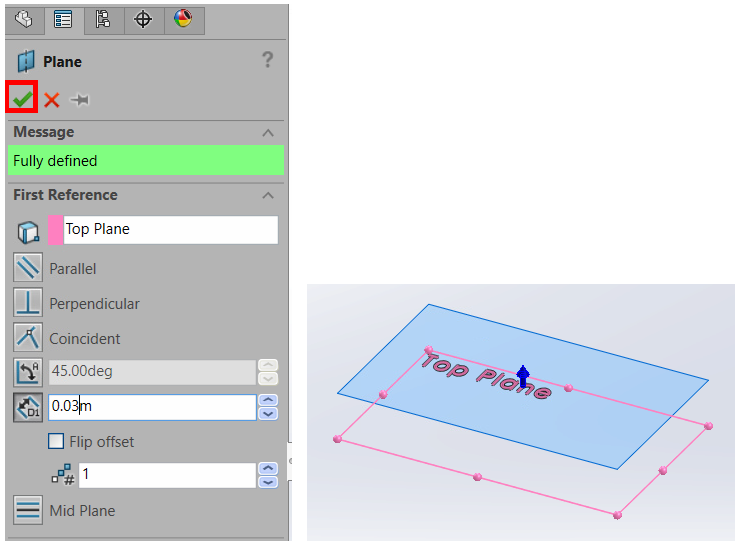Open the DimXpertManager tab

143,19
